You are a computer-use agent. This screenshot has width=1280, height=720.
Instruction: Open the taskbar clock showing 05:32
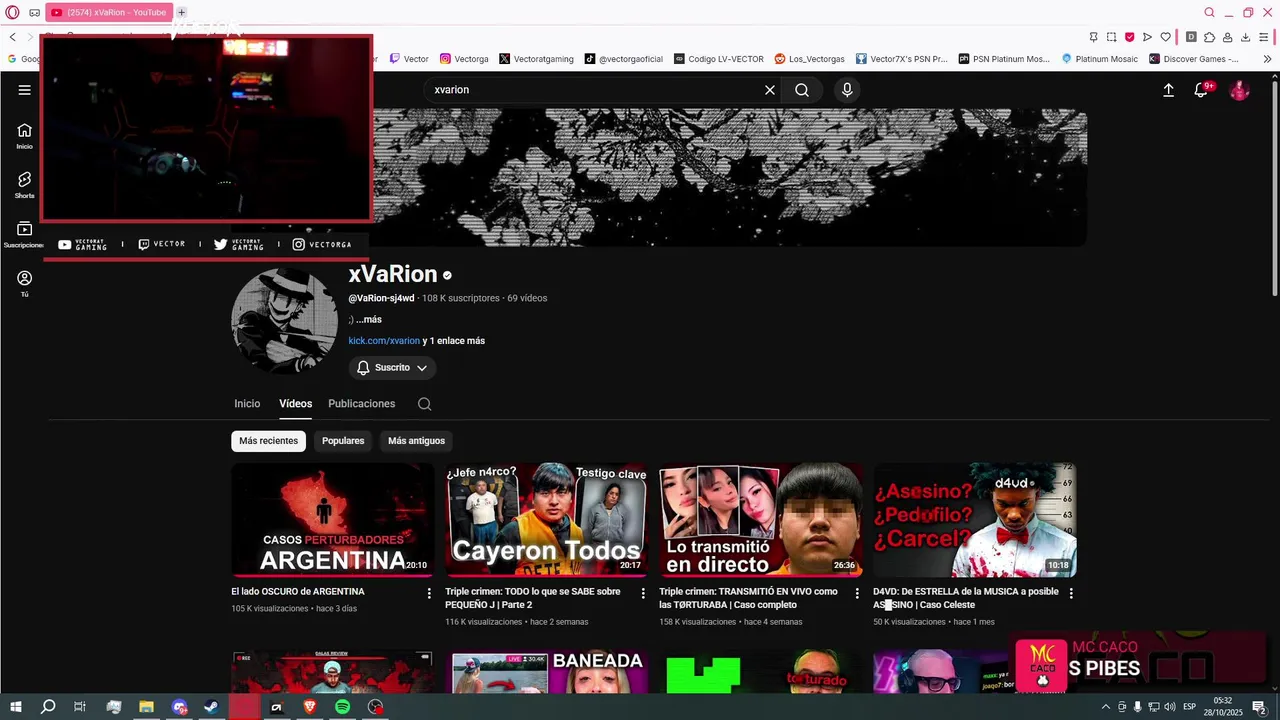click(1222, 707)
